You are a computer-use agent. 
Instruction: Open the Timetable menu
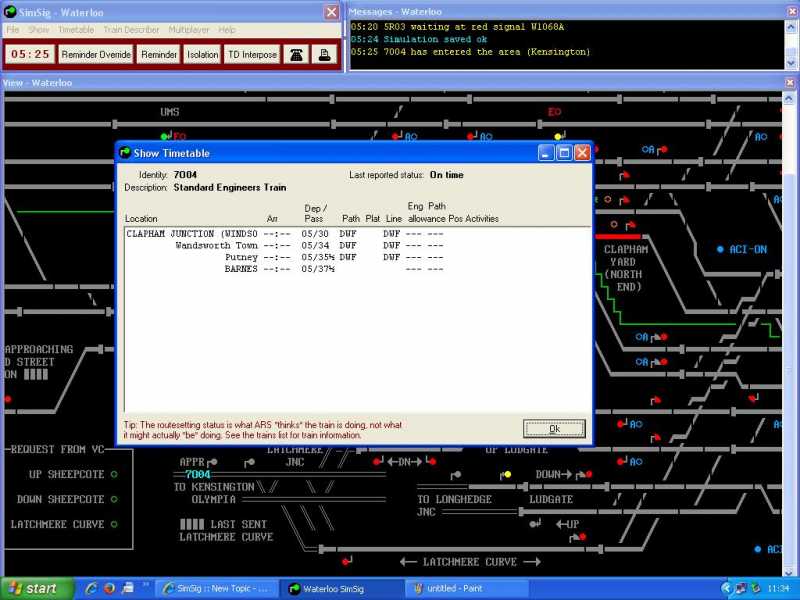[x=76, y=30]
